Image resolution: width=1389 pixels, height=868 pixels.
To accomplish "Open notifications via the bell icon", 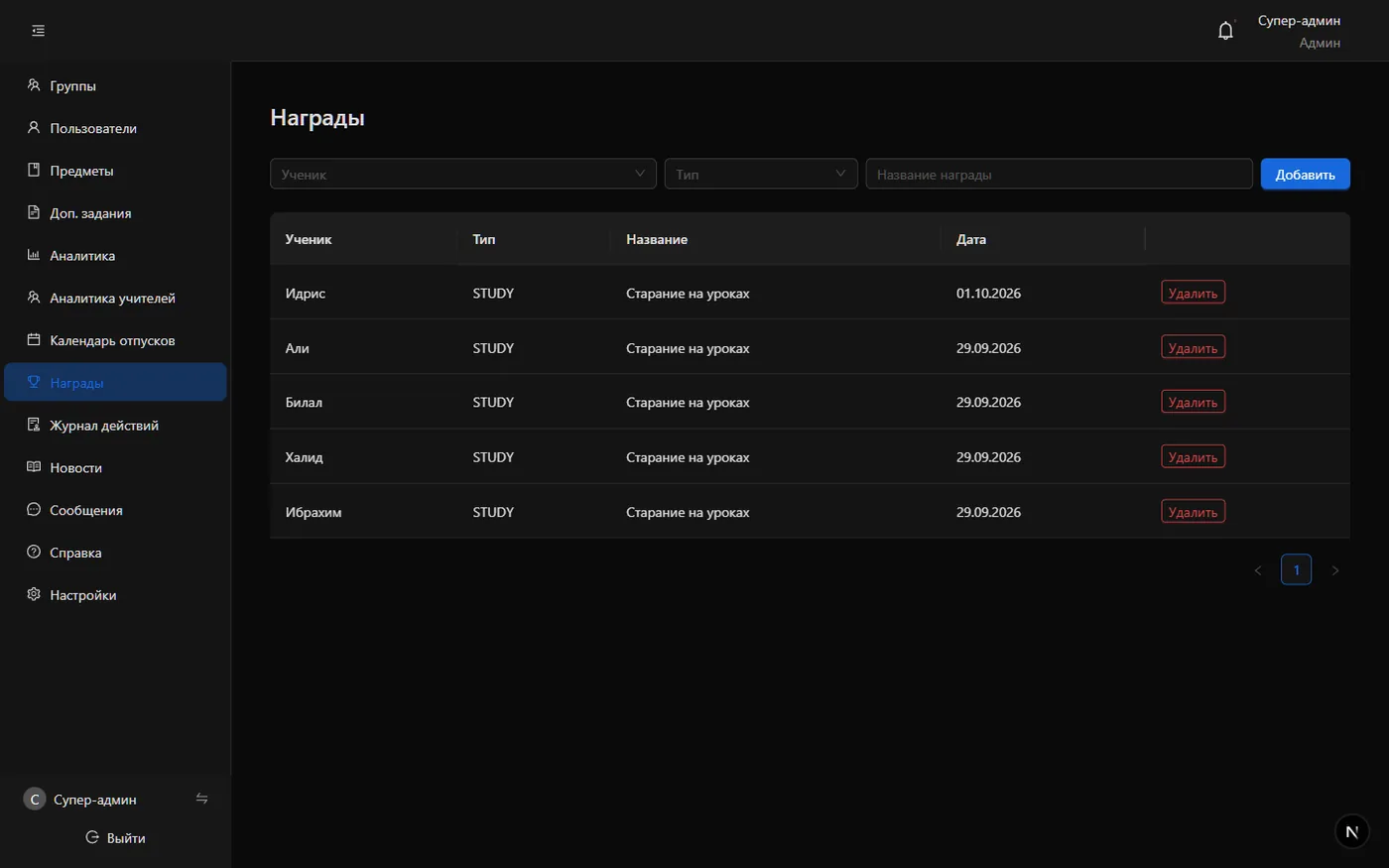I will (1225, 31).
